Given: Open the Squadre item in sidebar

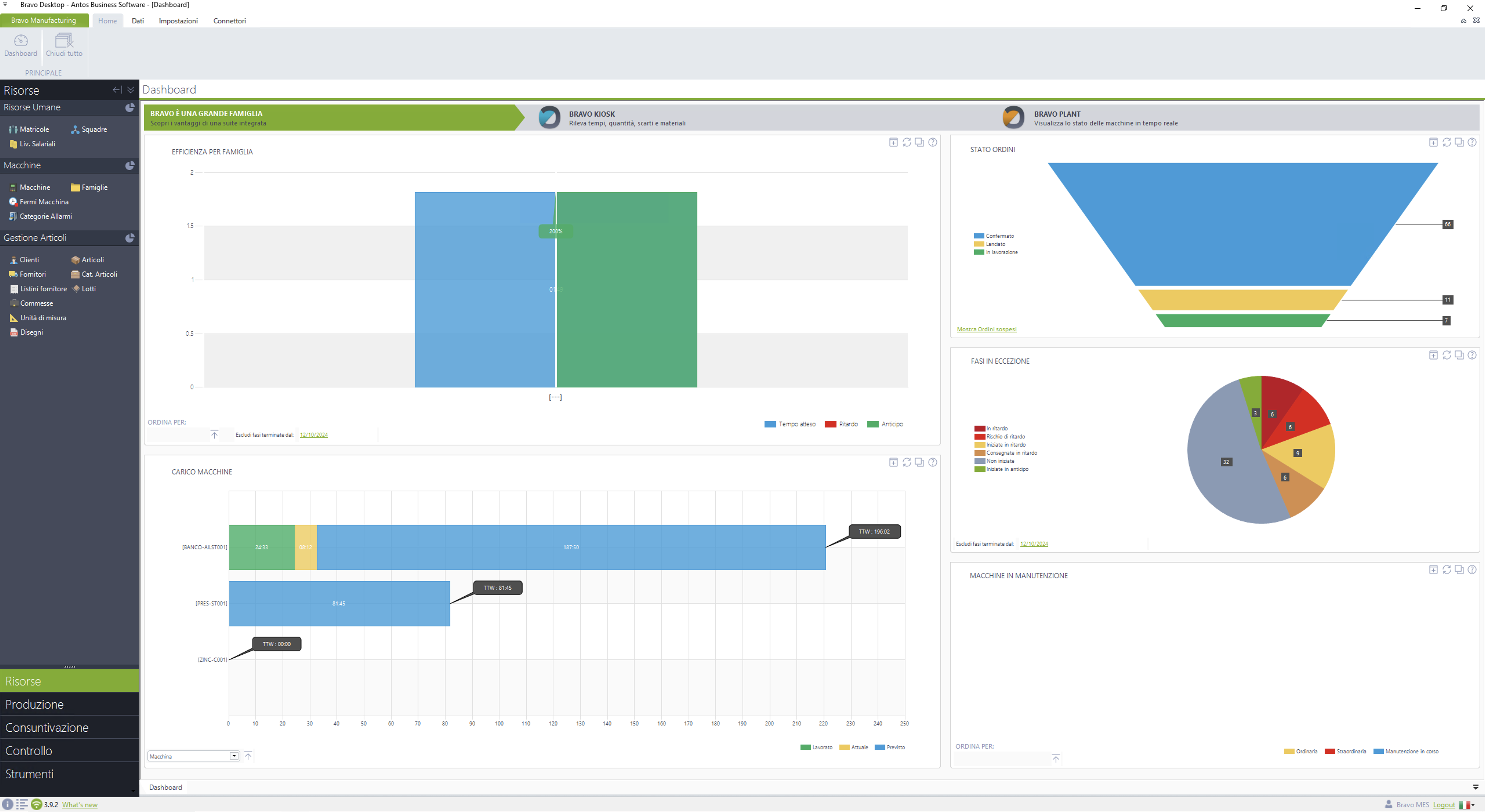Looking at the screenshot, I should click(x=89, y=130).
